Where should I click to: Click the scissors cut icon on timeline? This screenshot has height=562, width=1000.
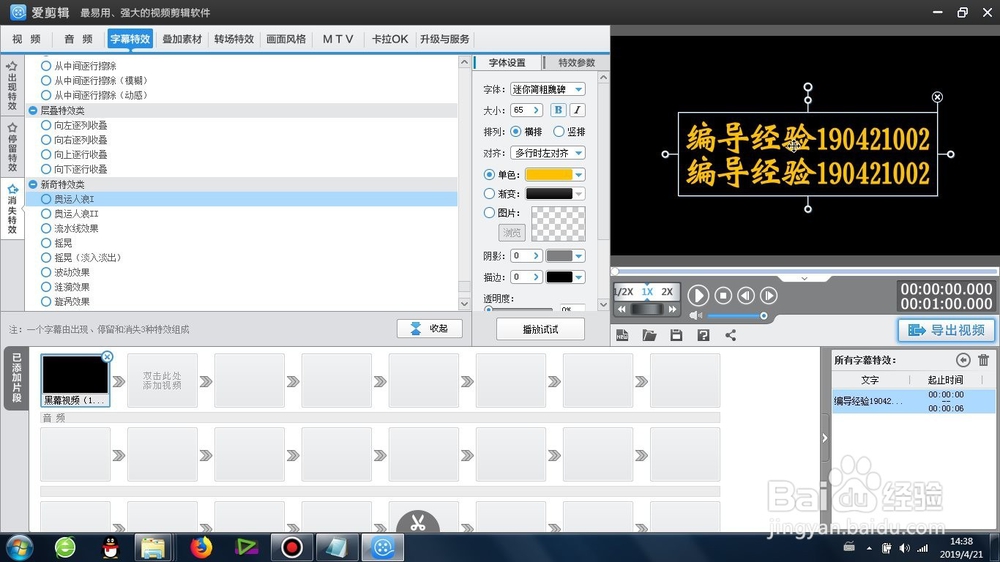tap(418, 522)
